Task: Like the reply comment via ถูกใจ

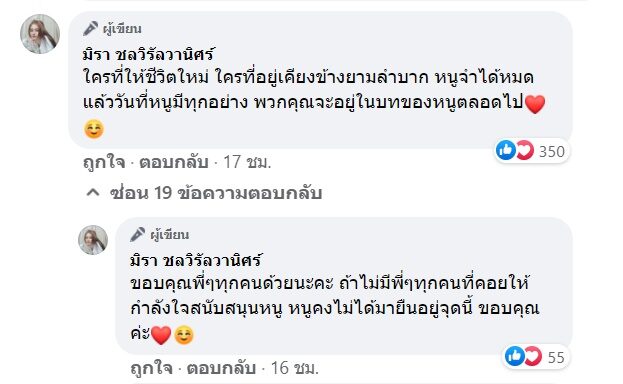Action: coord(151,368)
